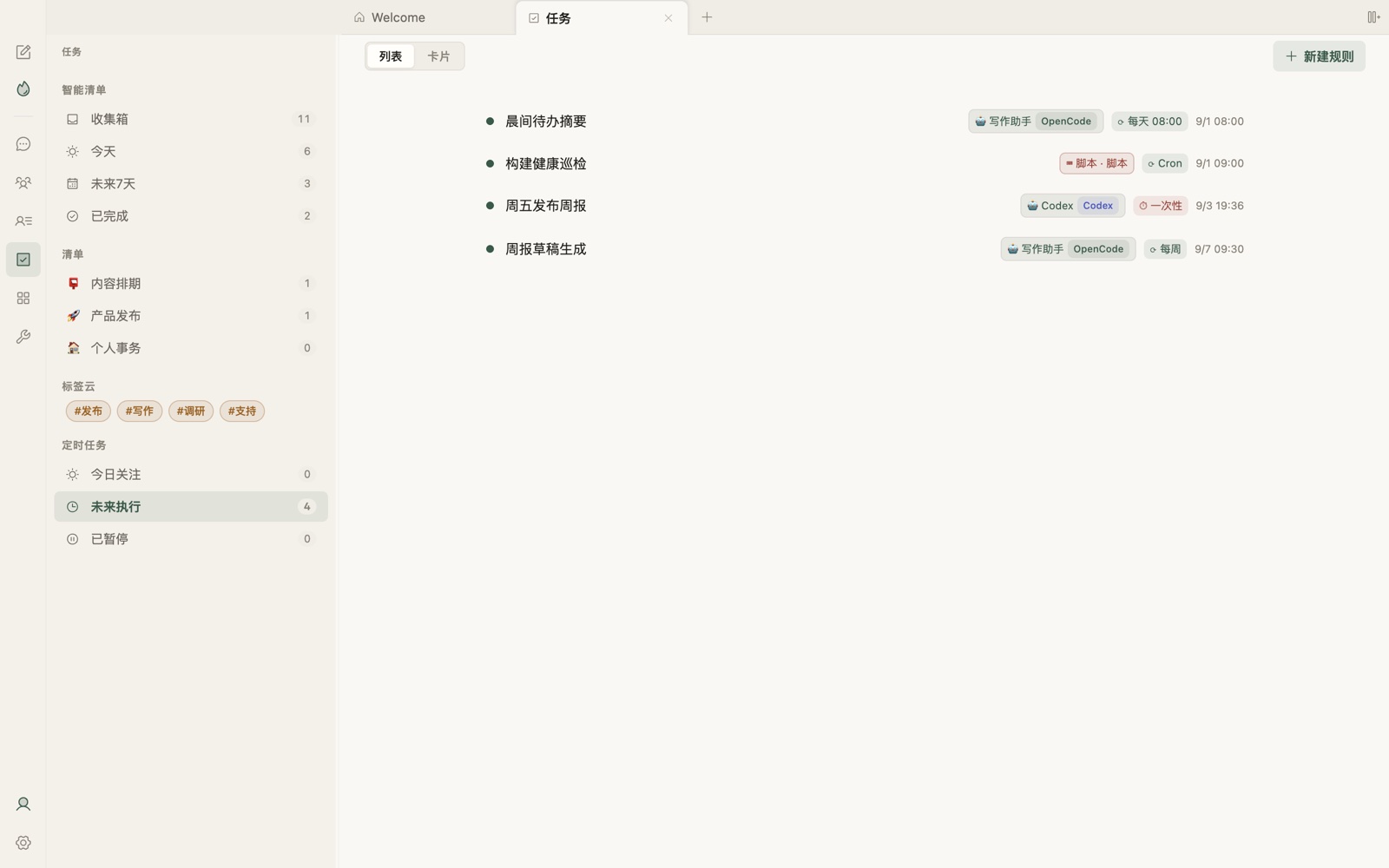Open the 产品发布 list
The width and height of the screenshot is (1389, 868).
[x=191, y=316]
